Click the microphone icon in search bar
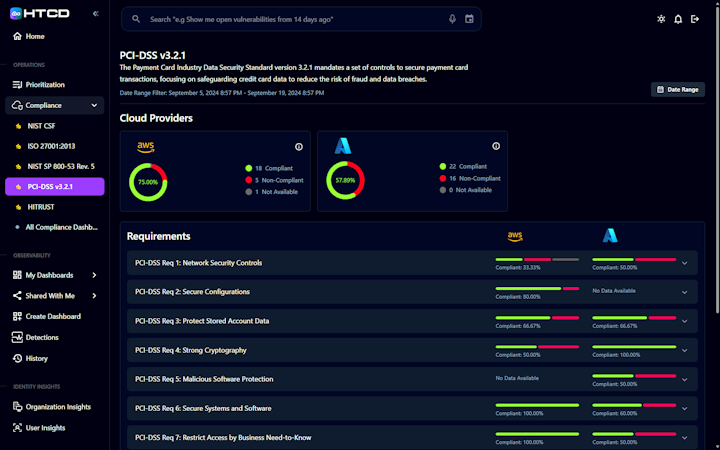Viewport: 720px width, 450px height. click(452, 19)
